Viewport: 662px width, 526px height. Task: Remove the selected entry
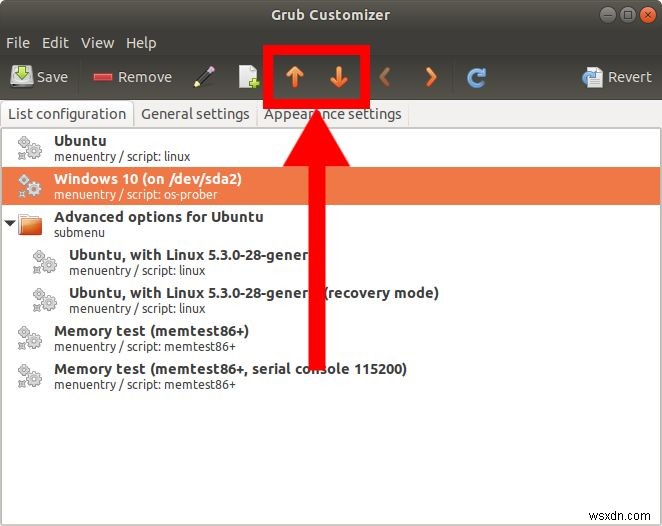pyautogui.click(x=132, y=77)
